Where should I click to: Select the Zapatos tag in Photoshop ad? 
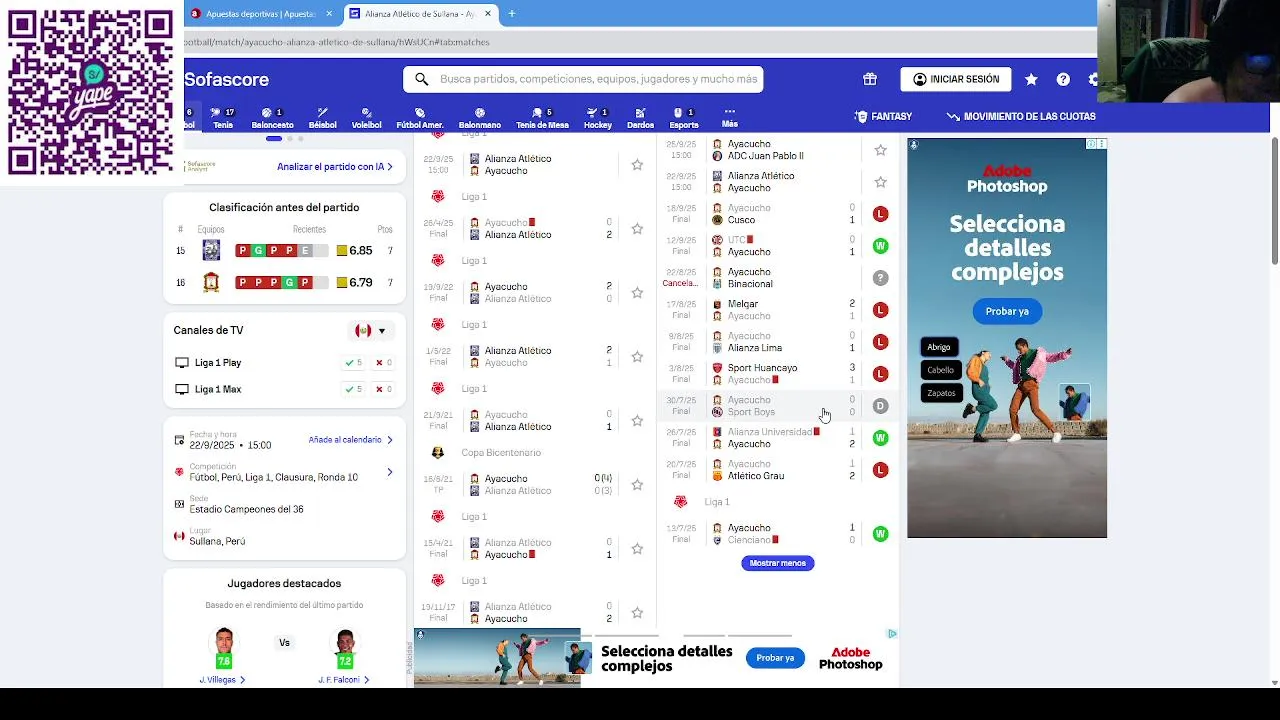point(941,393)
